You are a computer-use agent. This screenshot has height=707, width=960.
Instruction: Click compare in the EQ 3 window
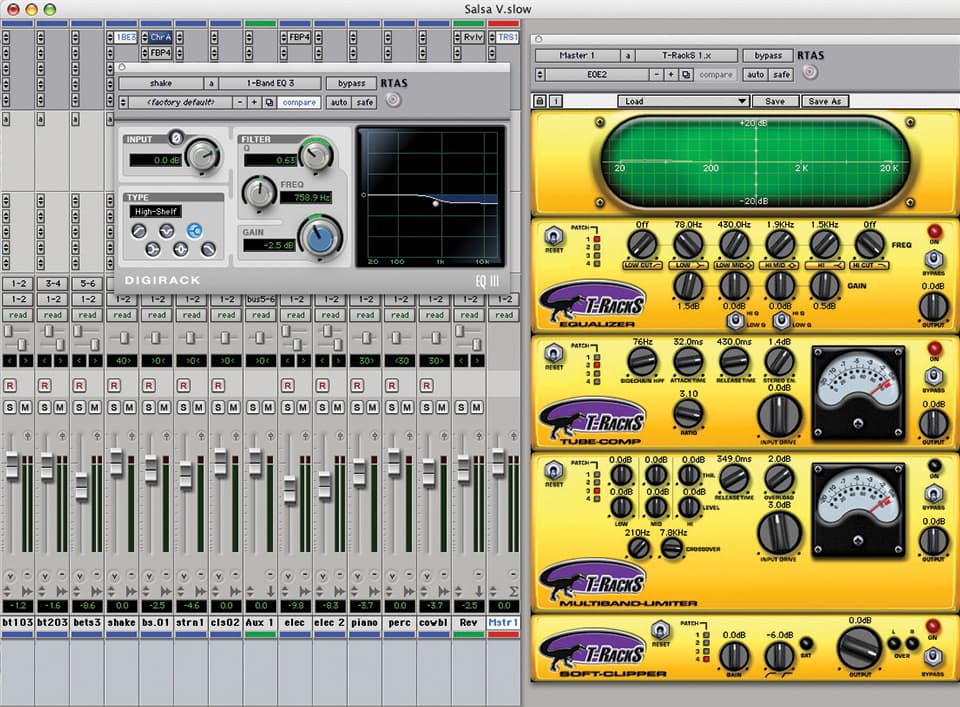(x=299, y=102)
